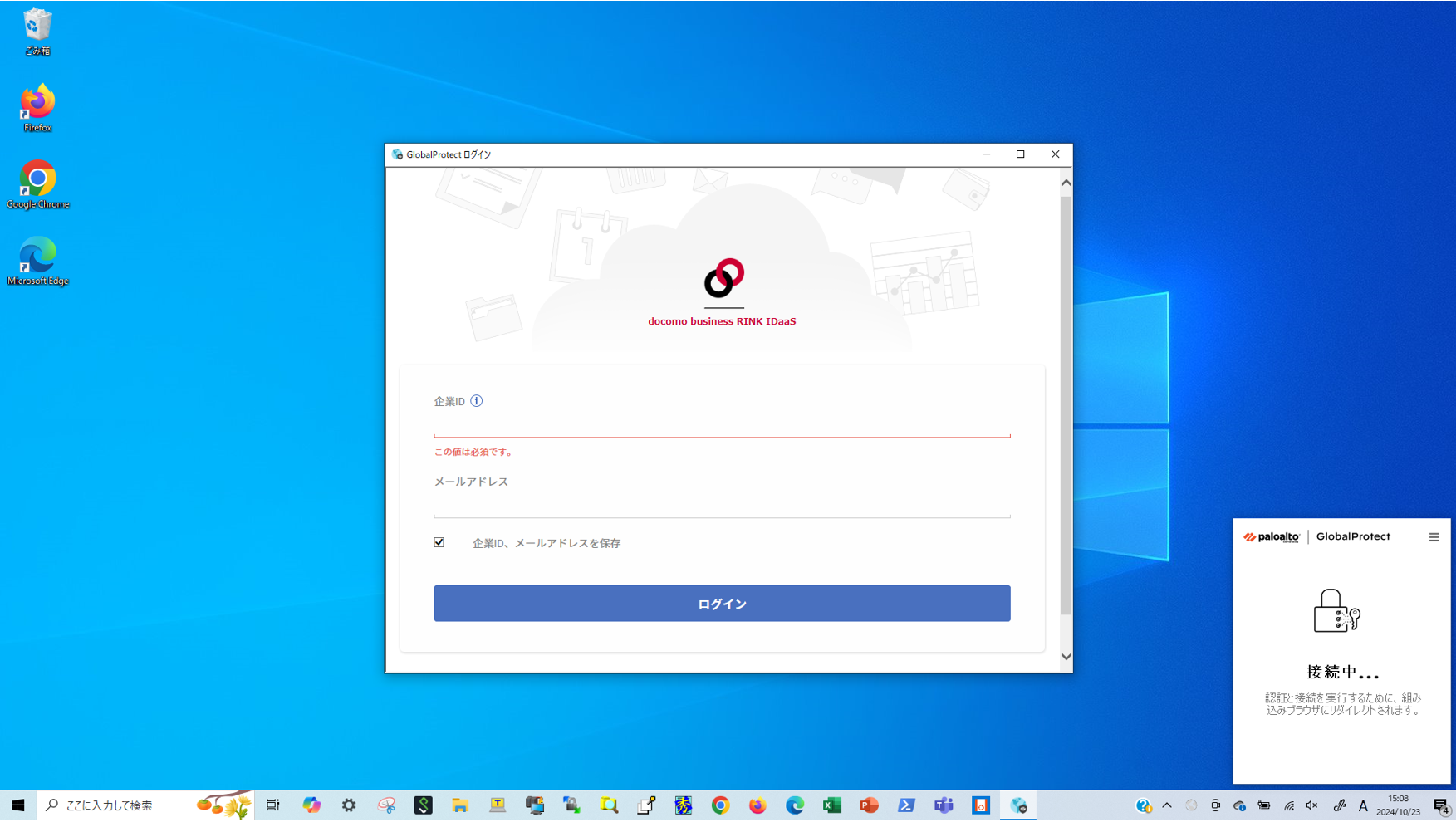1456x822 pixels.
Task: Maximize the GlobalProtect ログイン window
Action: 1021,154
